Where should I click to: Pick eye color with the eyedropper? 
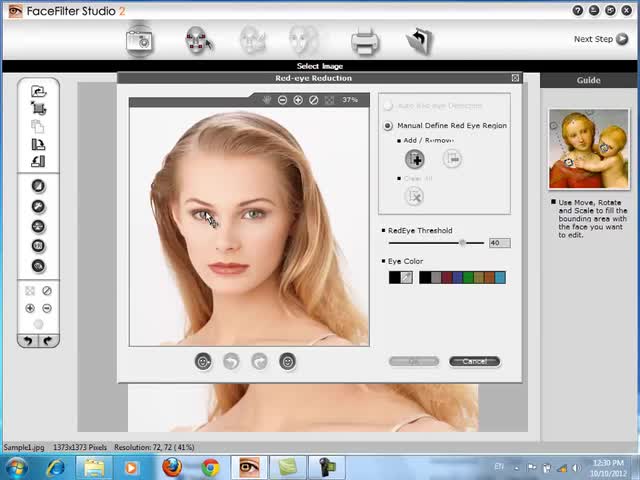pyautogui.click(x=407, y=278)
